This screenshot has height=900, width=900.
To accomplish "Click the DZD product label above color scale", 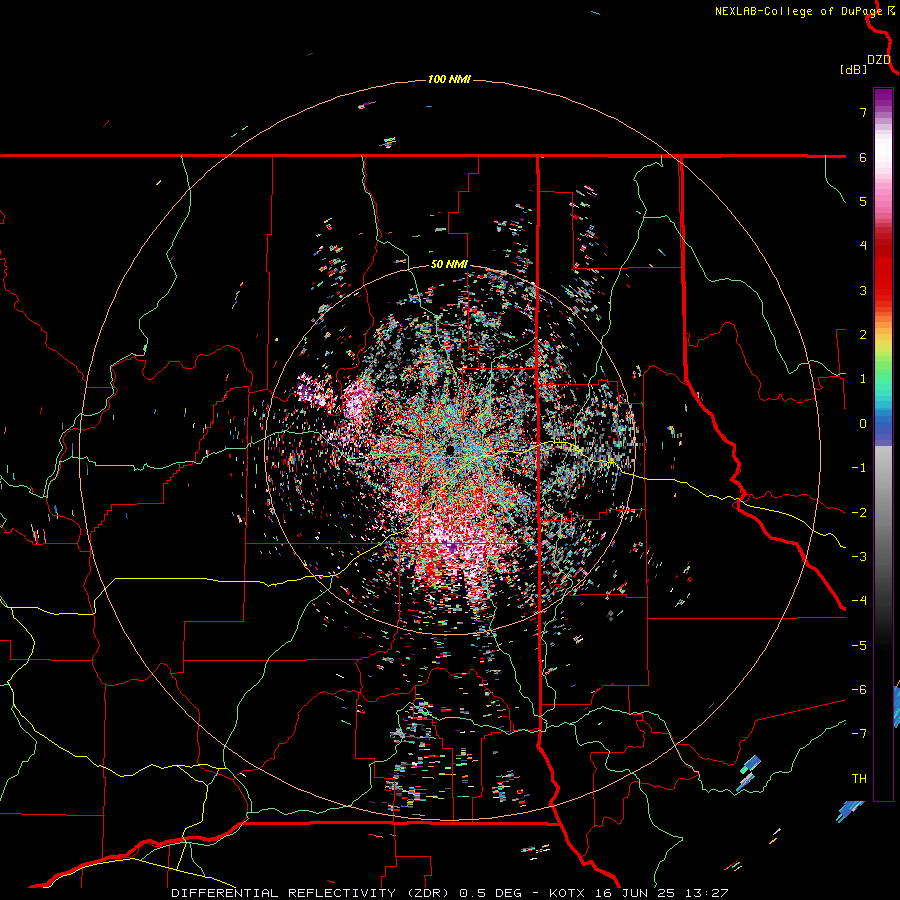I will point(879,60).
